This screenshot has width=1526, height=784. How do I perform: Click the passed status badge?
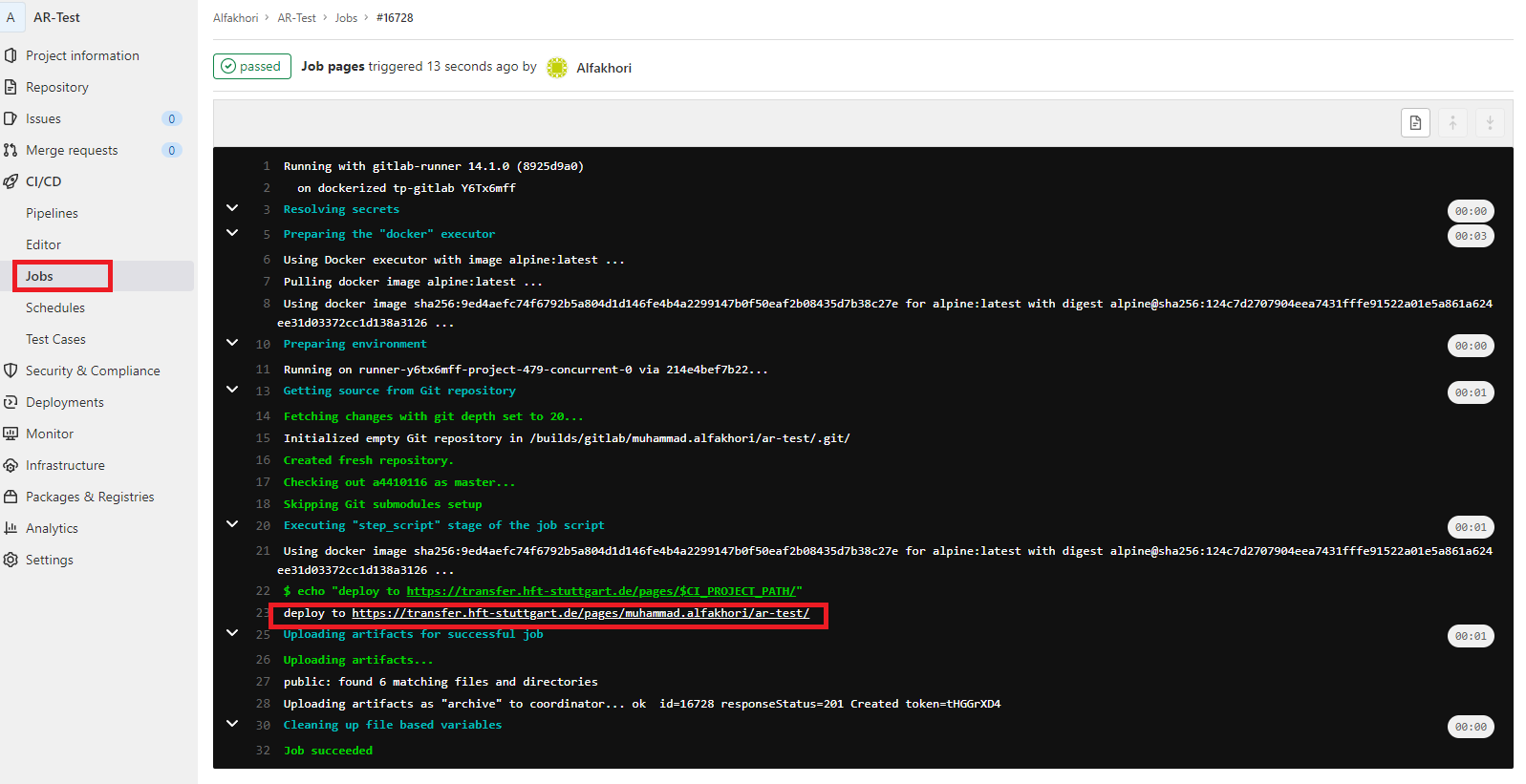click(252, 66)
